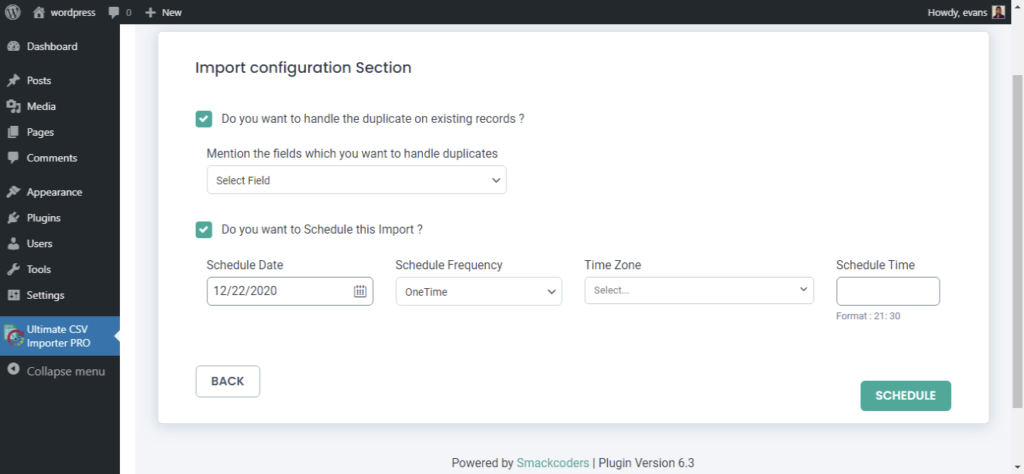This screenshot has height=474, width=1024.
Task: Click the Dashboard gauge icon
Action: (x=13, y=46)
